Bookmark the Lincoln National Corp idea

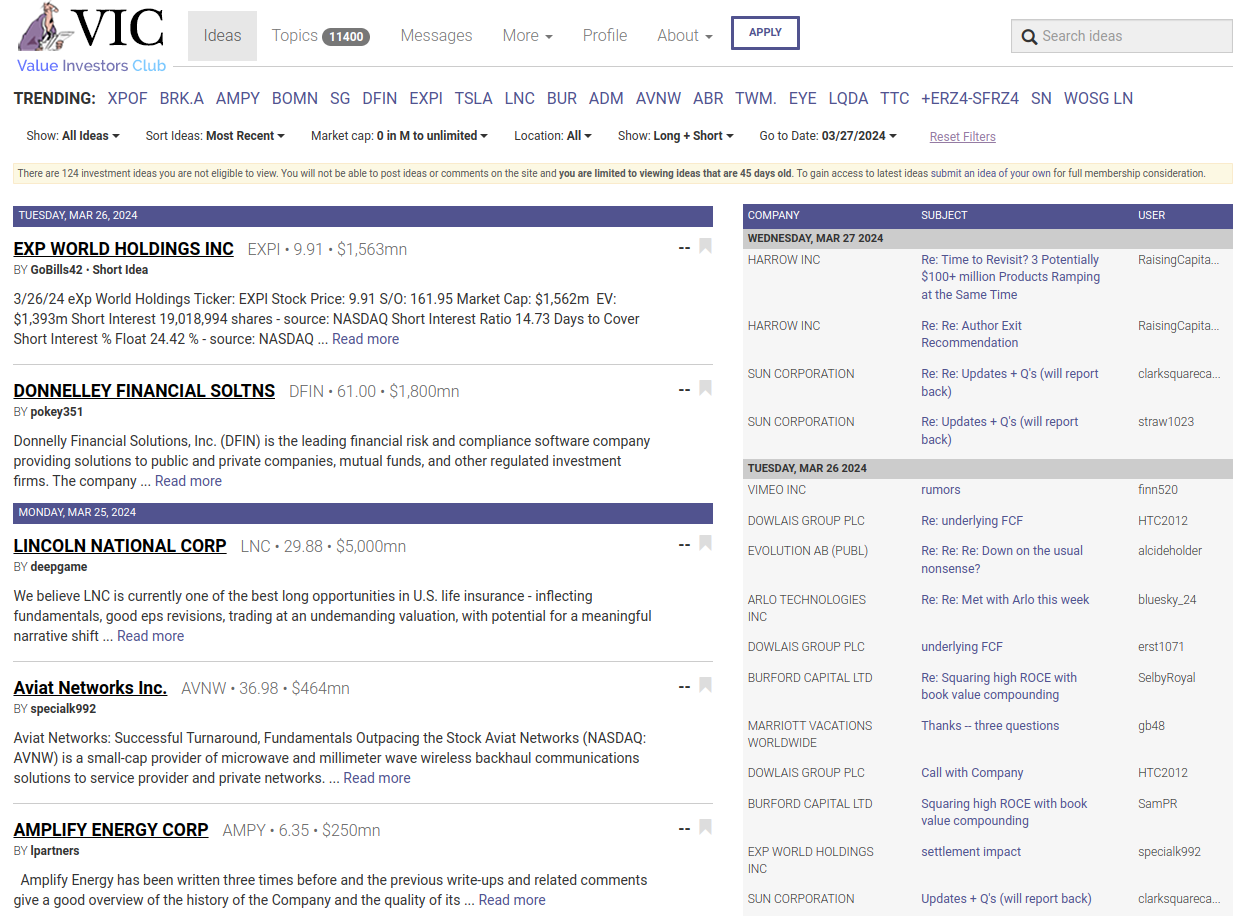705,543
